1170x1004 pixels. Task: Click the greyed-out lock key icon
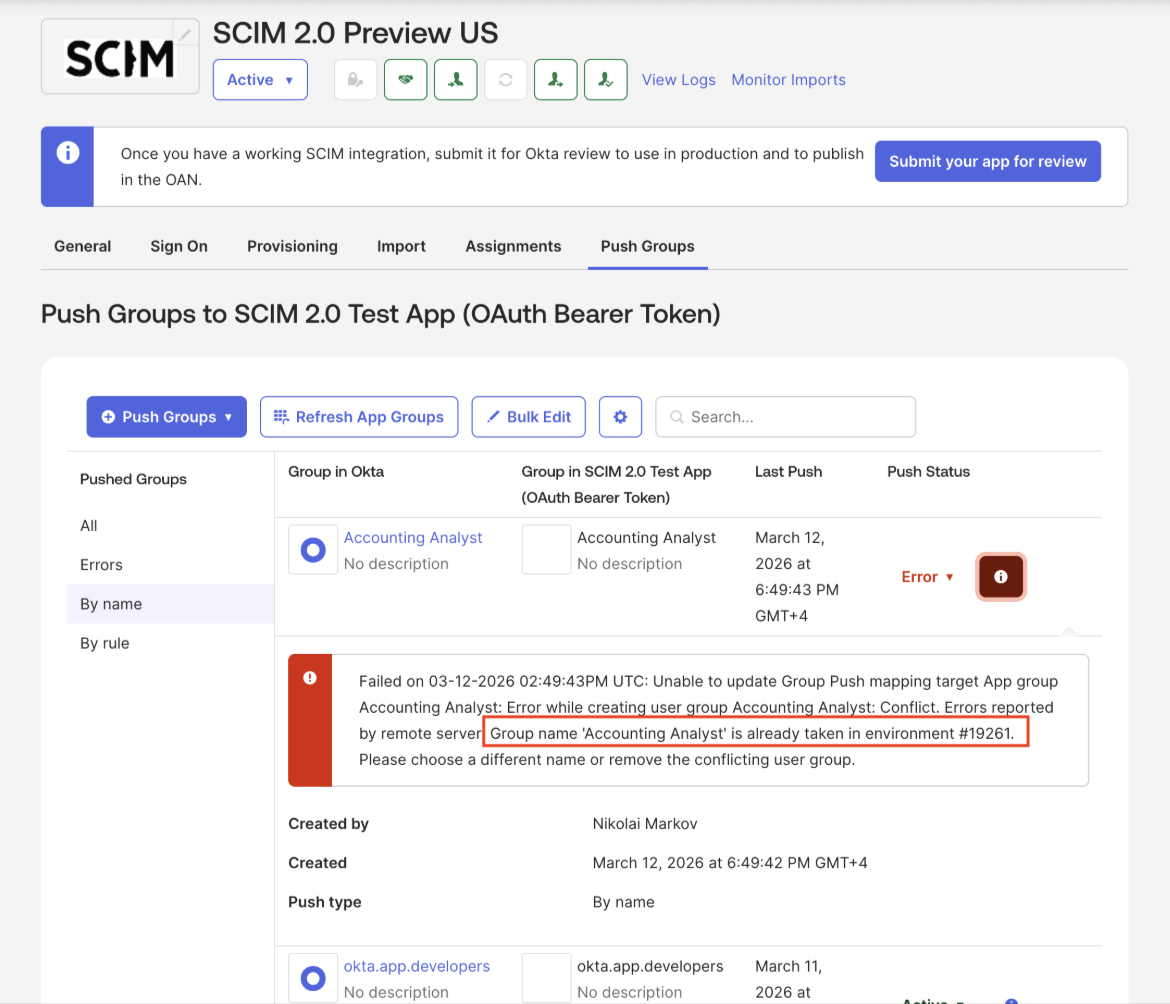click(x=355, y=80)
